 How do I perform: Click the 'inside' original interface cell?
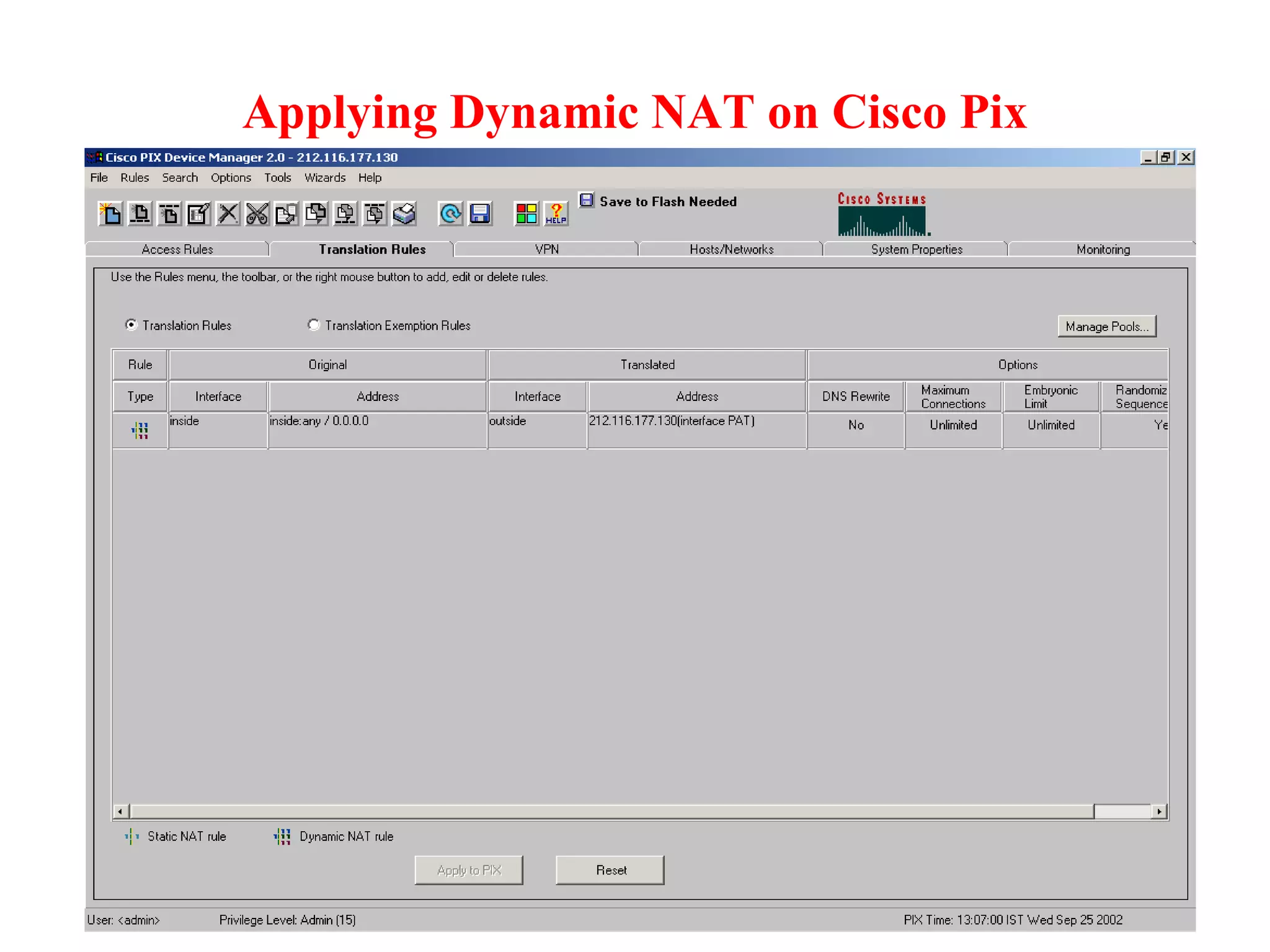click(218, 430)
